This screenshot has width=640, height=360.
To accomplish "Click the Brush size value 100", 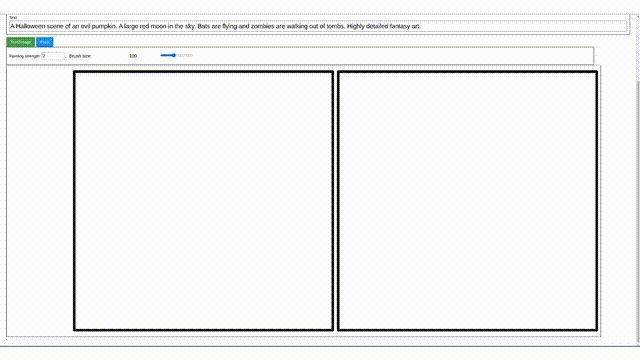I will pyautogui.click(x=133, y=56).
